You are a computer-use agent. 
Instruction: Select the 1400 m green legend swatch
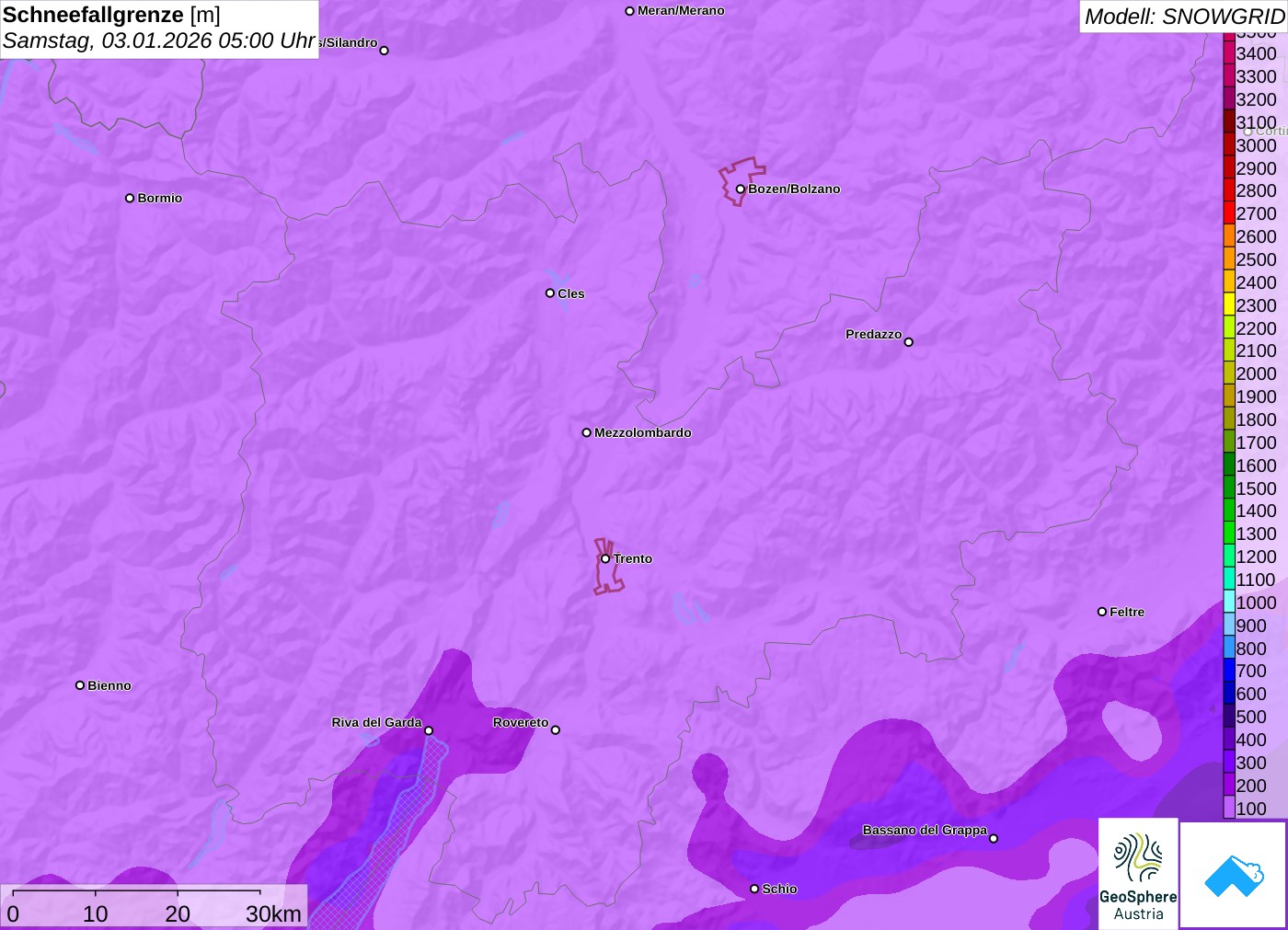click(1229, 510)
